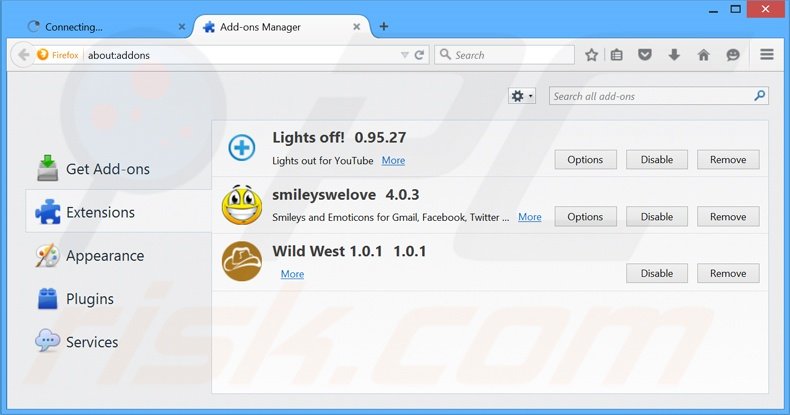This screenshot has width=790, height=415.
Task: Remove the smileyswelove extension
Action: click(x=728, y=217)
